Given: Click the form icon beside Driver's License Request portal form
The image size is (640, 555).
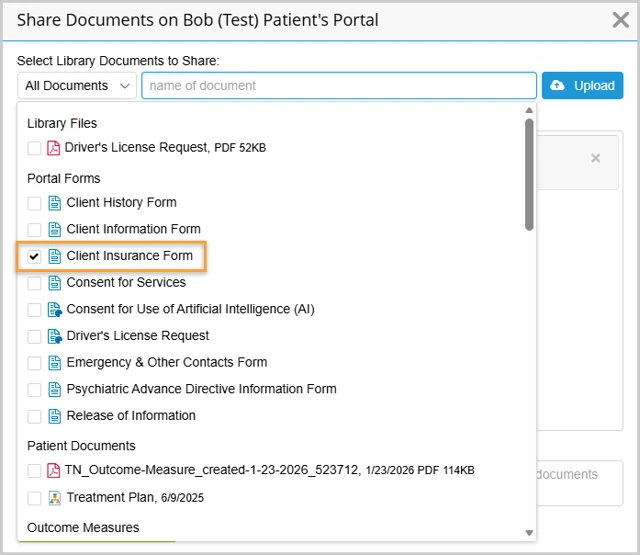Looking at the screenshot, I should point(55,336).
